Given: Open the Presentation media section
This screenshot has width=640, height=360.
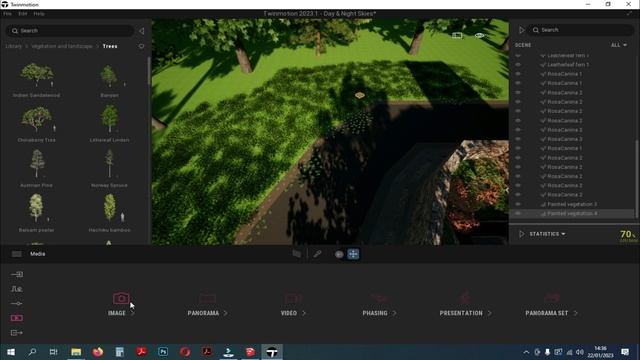Looking at the screenshot, I should click(x=465, y=304).
